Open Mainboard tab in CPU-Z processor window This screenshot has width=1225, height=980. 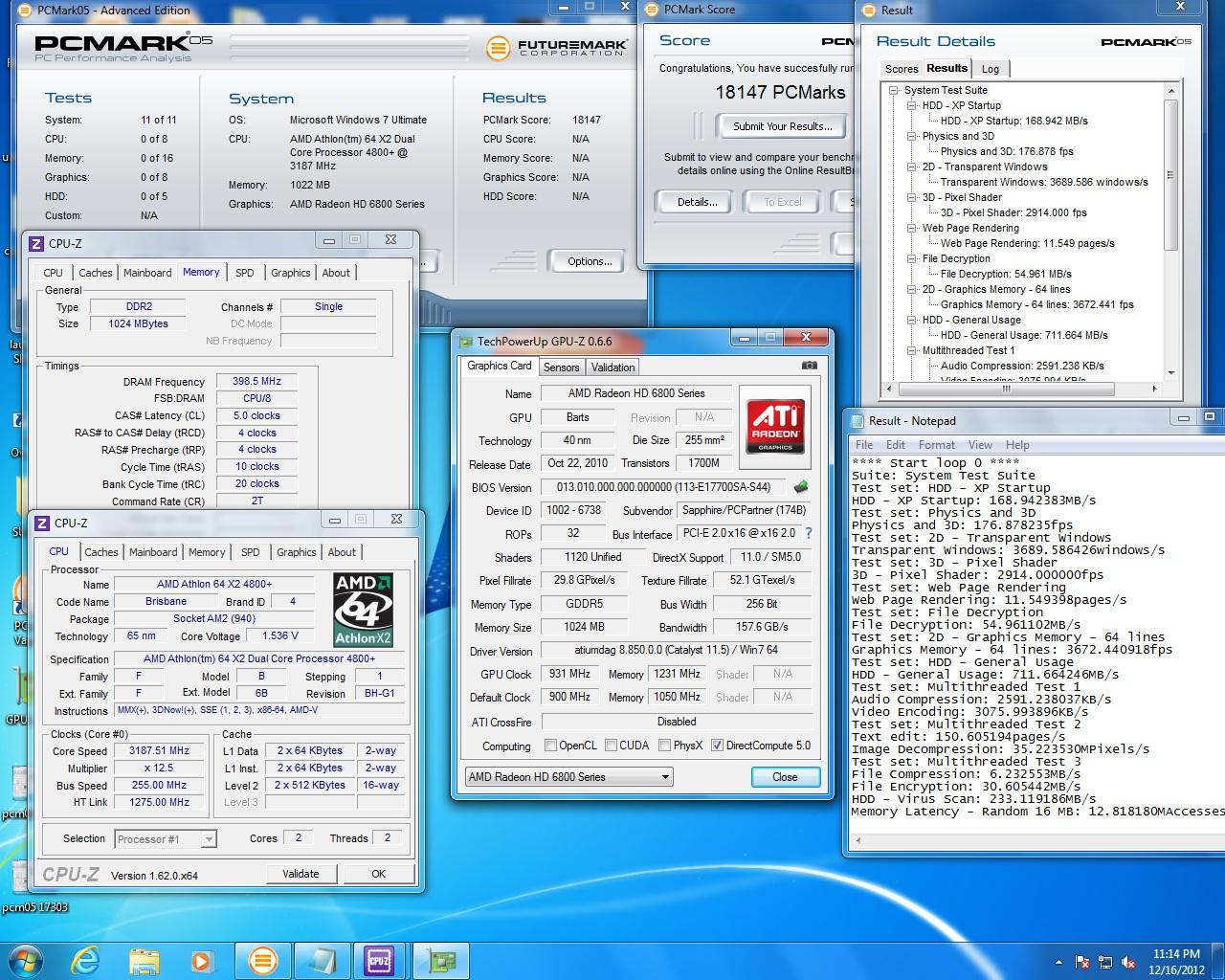[x=153, y=552]
